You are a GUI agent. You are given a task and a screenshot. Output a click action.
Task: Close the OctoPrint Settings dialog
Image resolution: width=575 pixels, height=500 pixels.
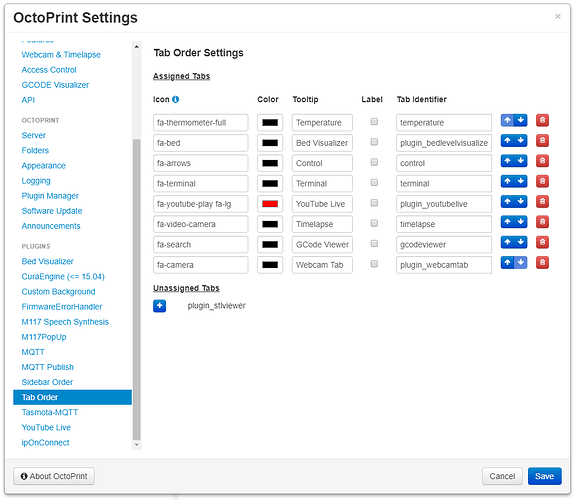(x=558, y=17)
